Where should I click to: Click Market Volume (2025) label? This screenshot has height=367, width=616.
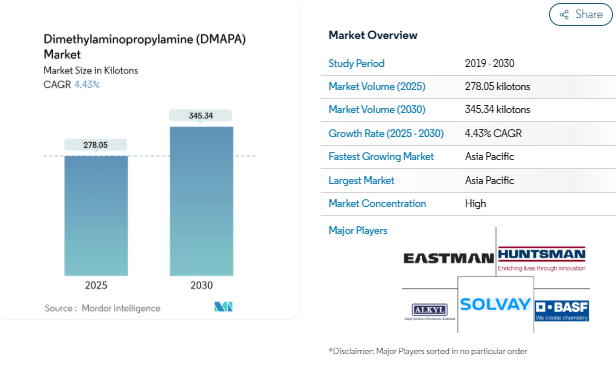[377, 86]
